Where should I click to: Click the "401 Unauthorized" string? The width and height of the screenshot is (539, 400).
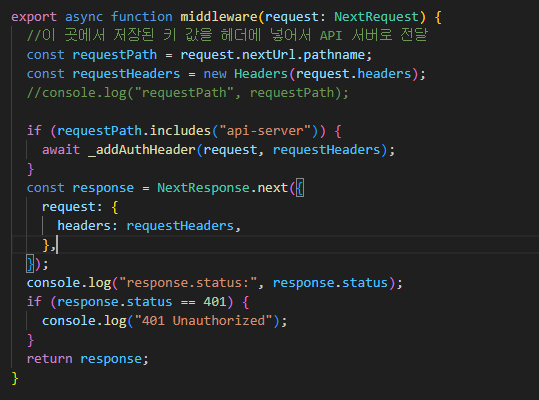point(204,321)
